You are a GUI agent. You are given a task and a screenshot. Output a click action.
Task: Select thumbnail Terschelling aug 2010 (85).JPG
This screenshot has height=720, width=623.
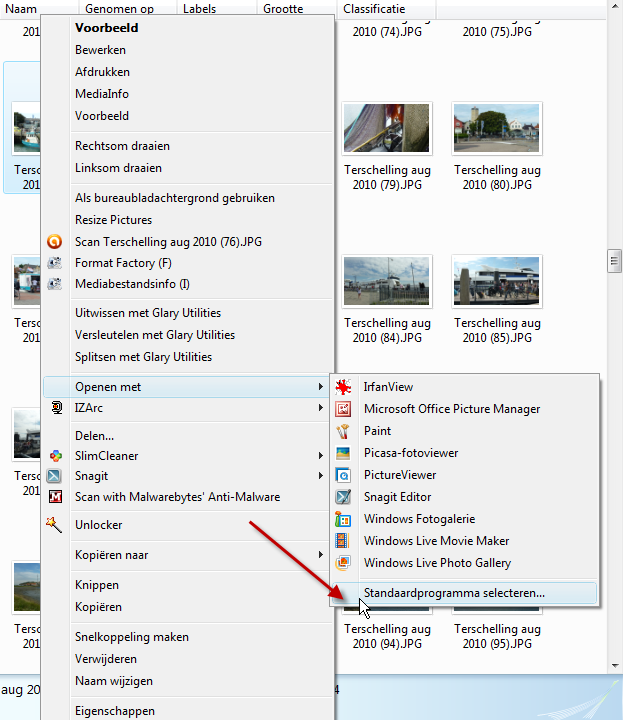496,281
